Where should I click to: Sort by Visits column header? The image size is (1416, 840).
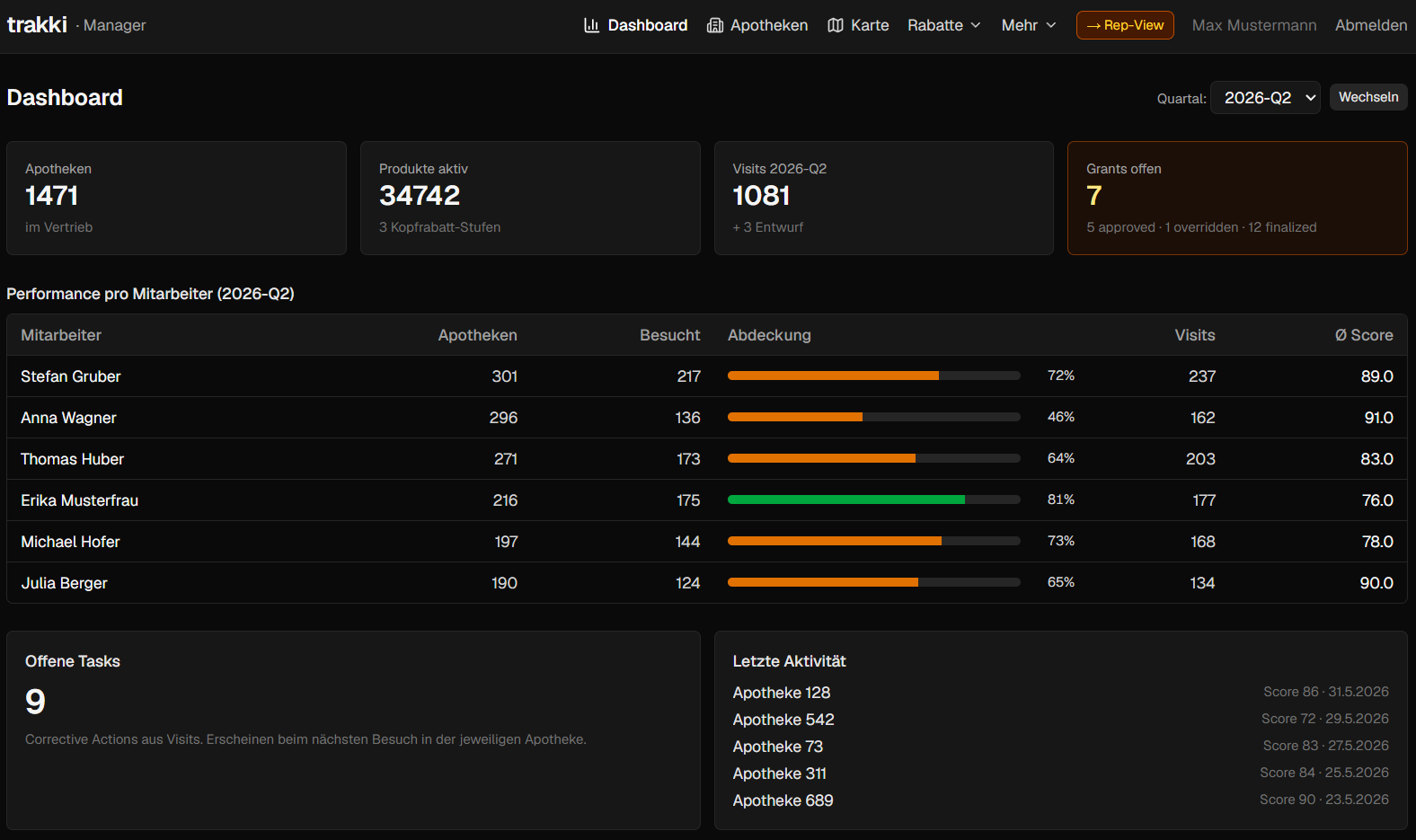tap(1195, 335)
